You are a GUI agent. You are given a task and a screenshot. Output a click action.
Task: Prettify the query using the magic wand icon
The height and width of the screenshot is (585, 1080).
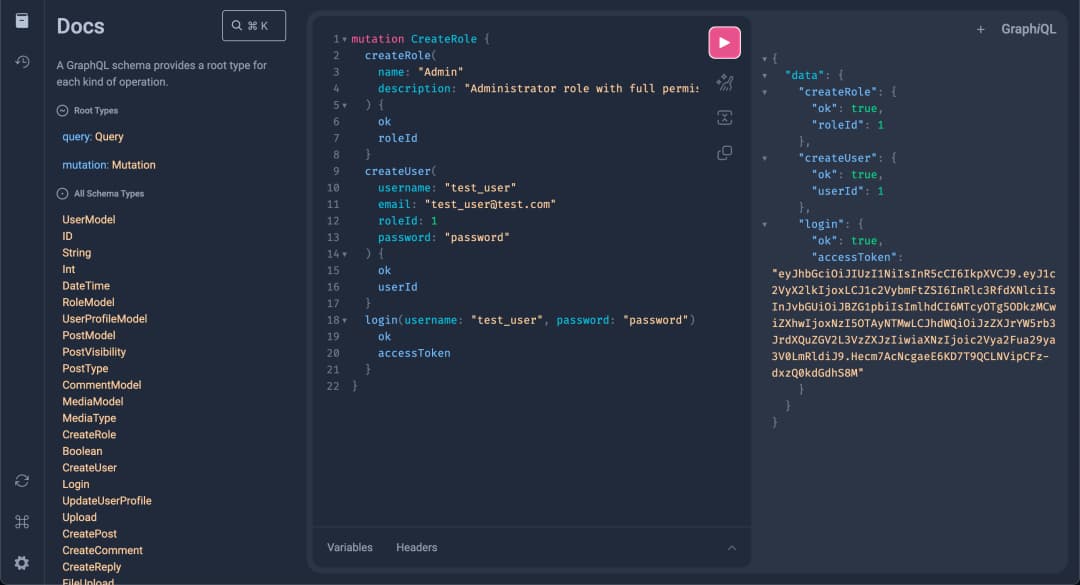coord(726,84)
